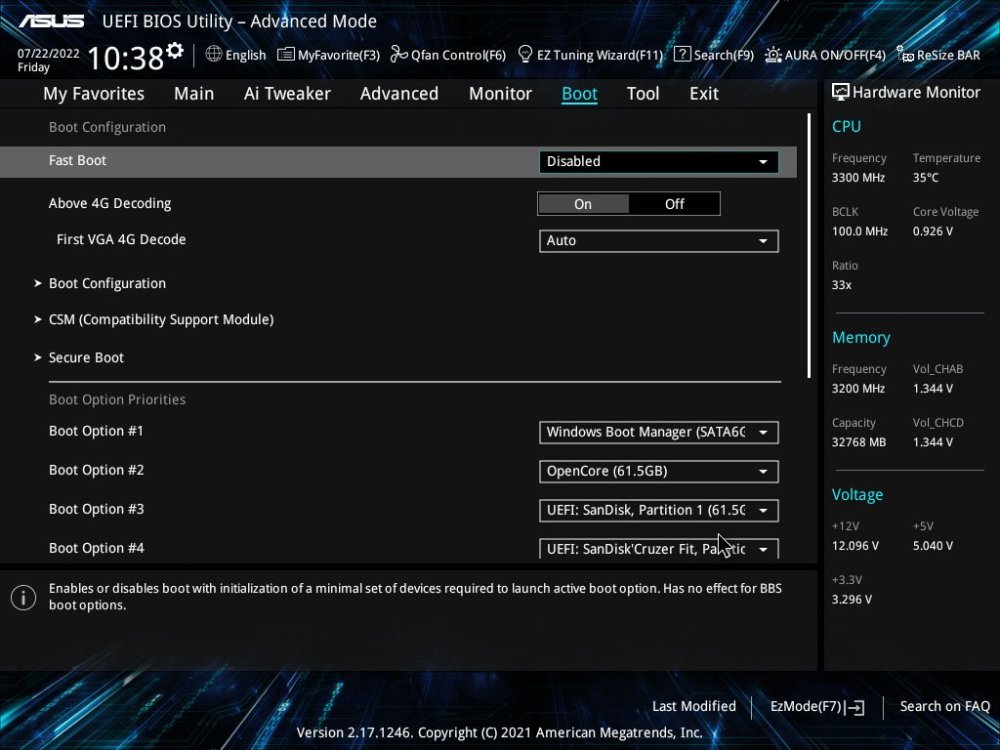
Task: Open the Fast Boot dropdown
Action: (658, 161)
